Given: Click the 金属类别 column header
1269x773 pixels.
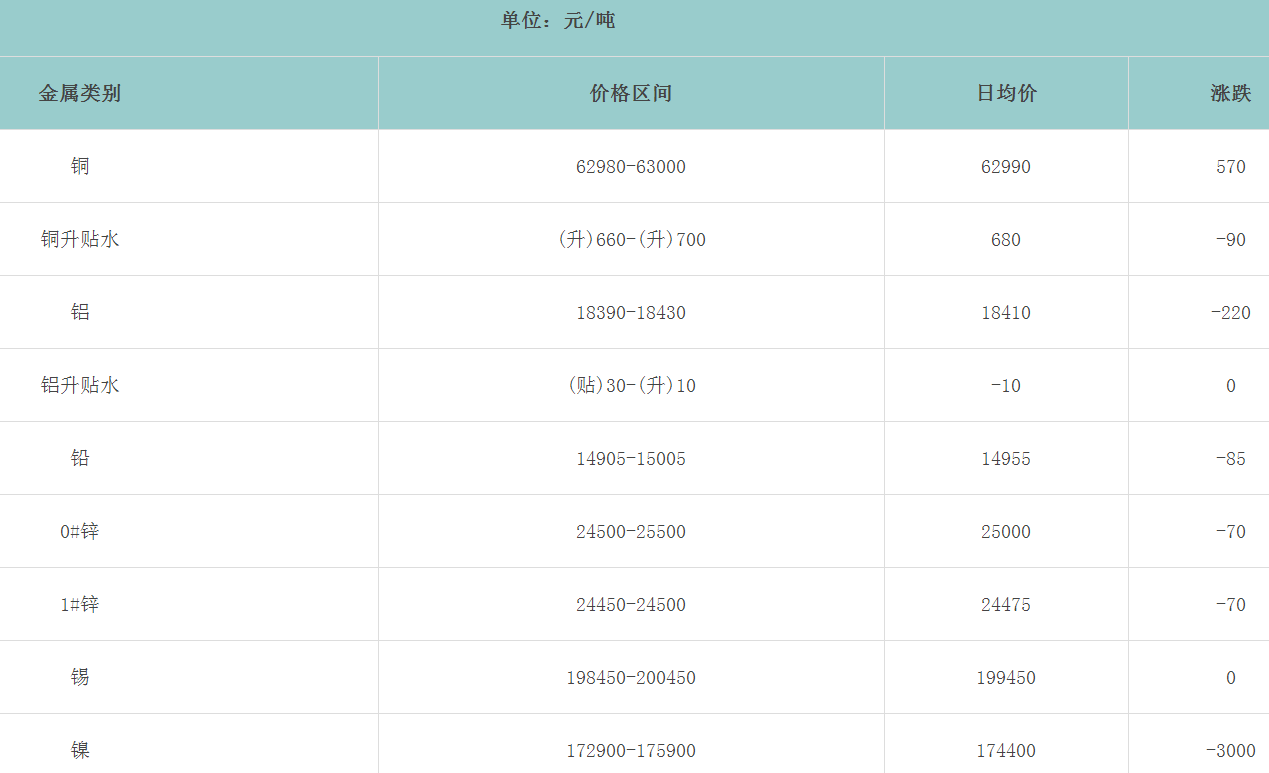Looking at the screenshot, I should [80, 94].
